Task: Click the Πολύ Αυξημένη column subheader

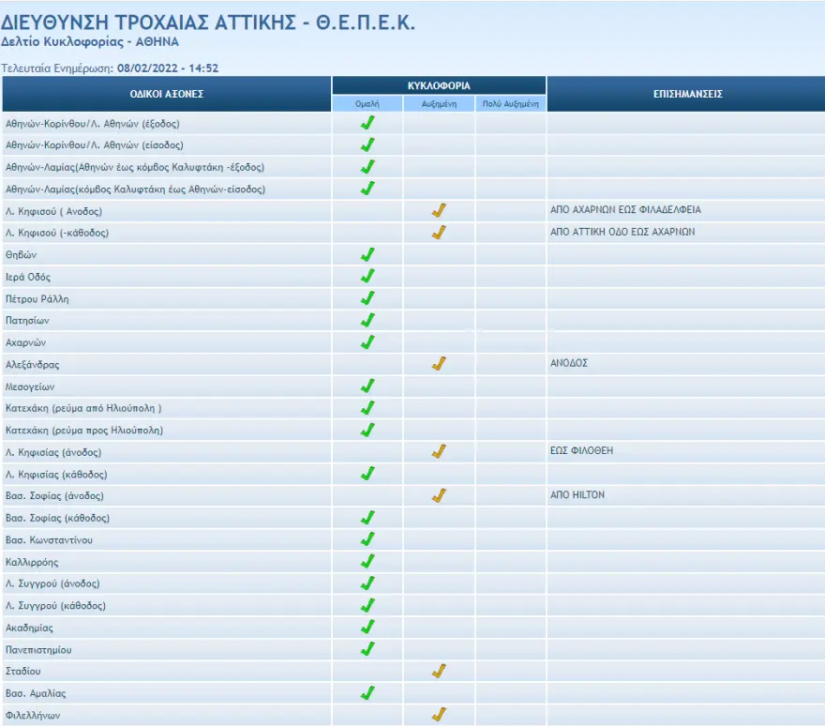Action: [510, 103]
